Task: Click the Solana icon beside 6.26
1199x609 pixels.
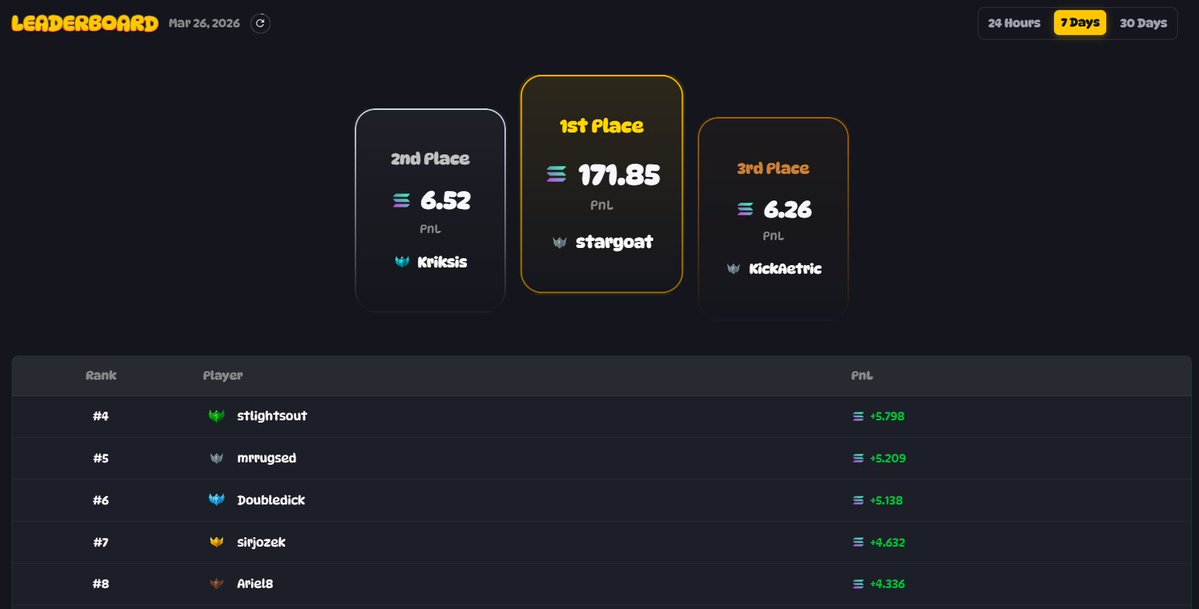Action: click(746, 209)
